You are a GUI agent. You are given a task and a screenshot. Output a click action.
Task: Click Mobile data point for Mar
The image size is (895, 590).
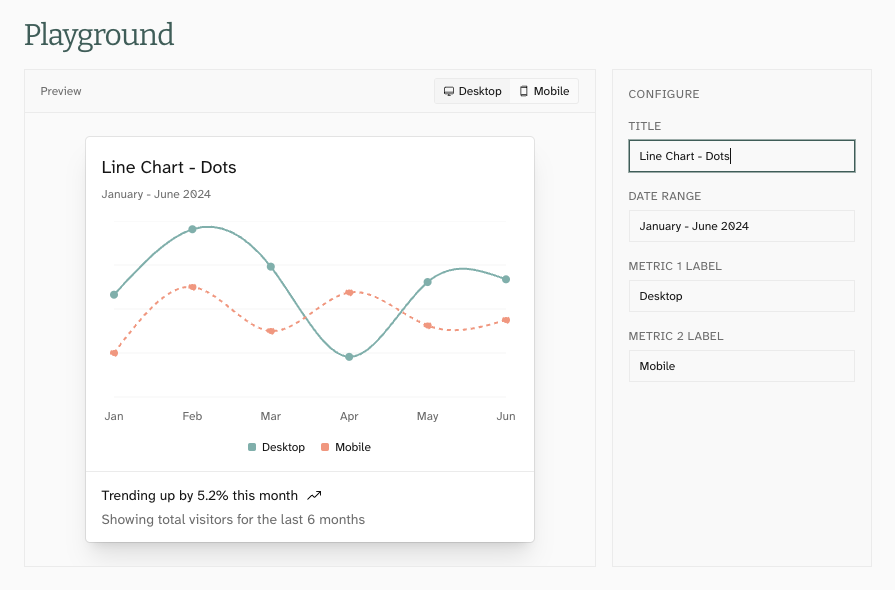pos(271,331)
